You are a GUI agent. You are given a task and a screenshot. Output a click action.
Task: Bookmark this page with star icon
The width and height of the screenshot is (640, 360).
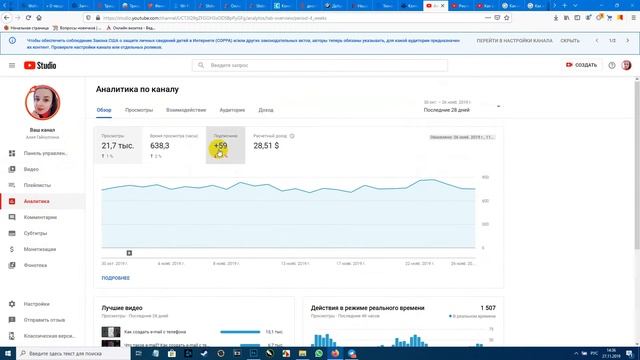[x=507, y=18]
